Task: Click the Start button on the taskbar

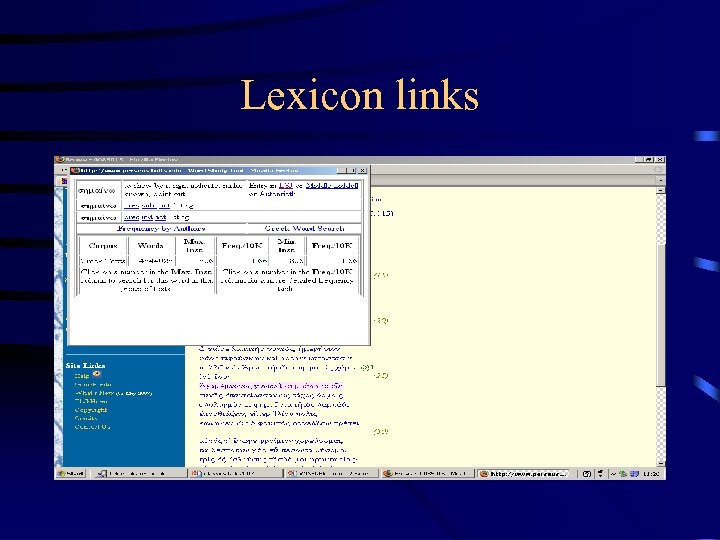Action: click(x=70, y=473)
